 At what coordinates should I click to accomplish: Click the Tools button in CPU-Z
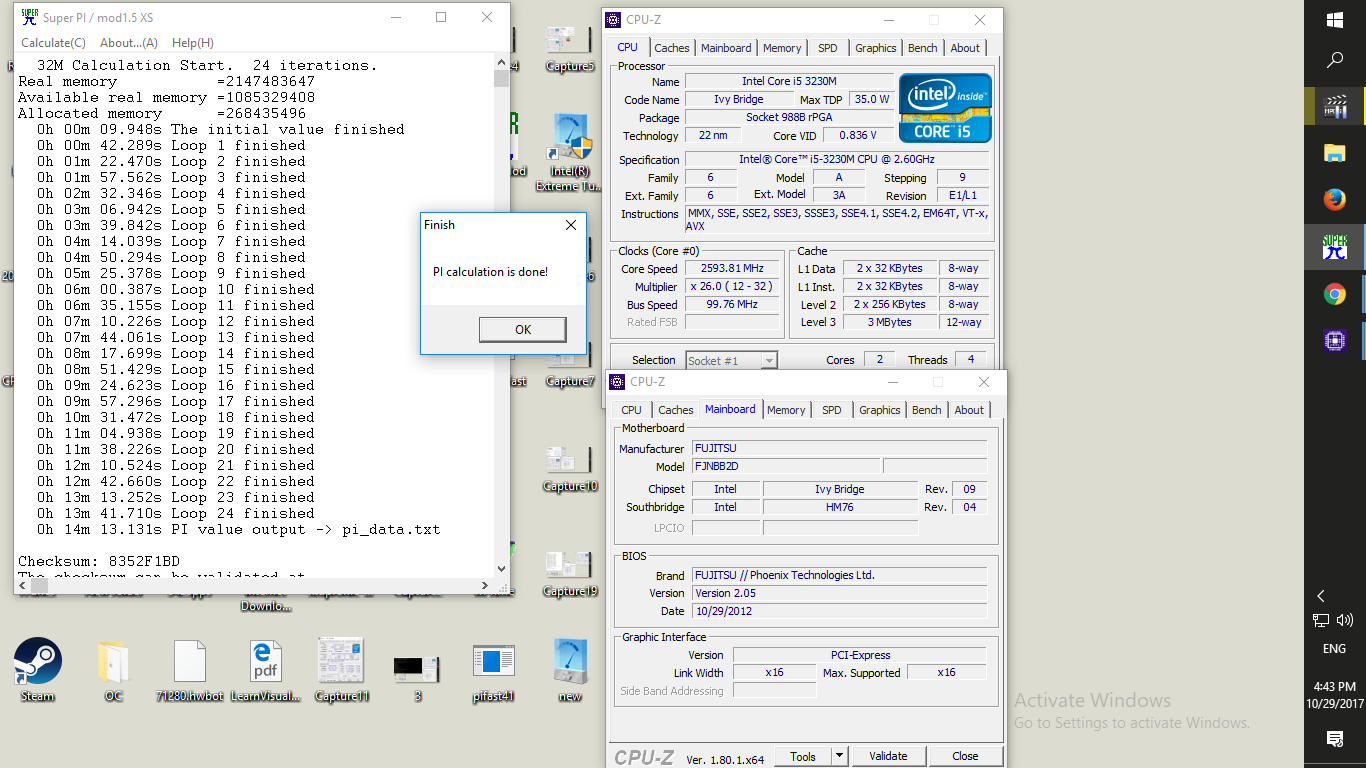(803, 756)
